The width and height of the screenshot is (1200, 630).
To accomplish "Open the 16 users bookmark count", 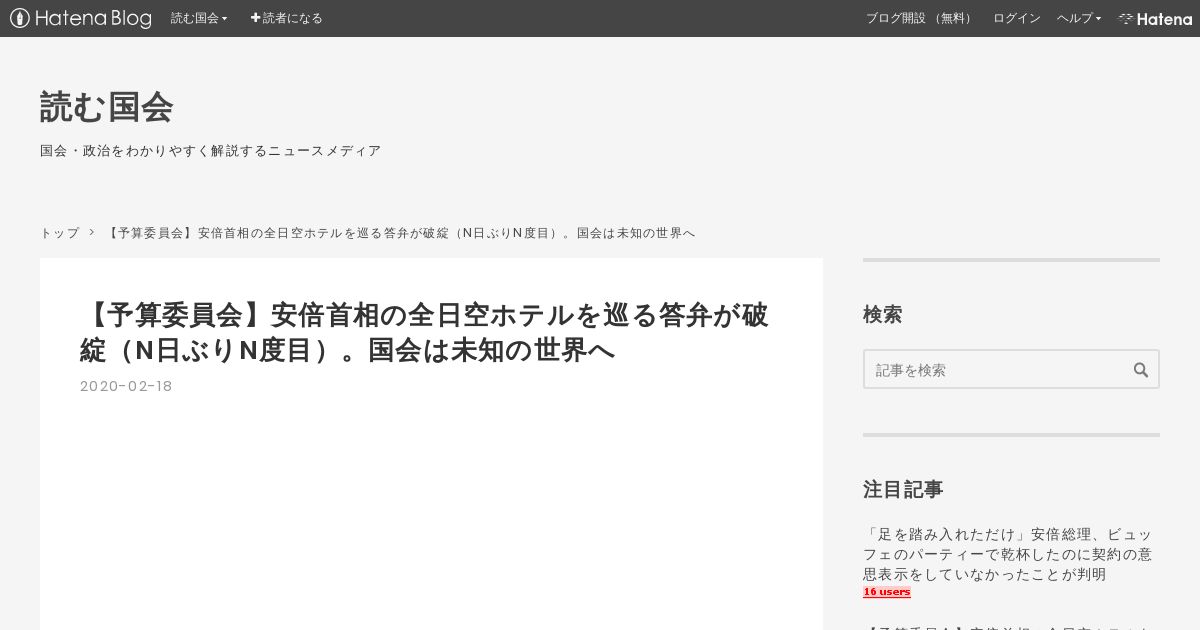I will click(887, 592).
